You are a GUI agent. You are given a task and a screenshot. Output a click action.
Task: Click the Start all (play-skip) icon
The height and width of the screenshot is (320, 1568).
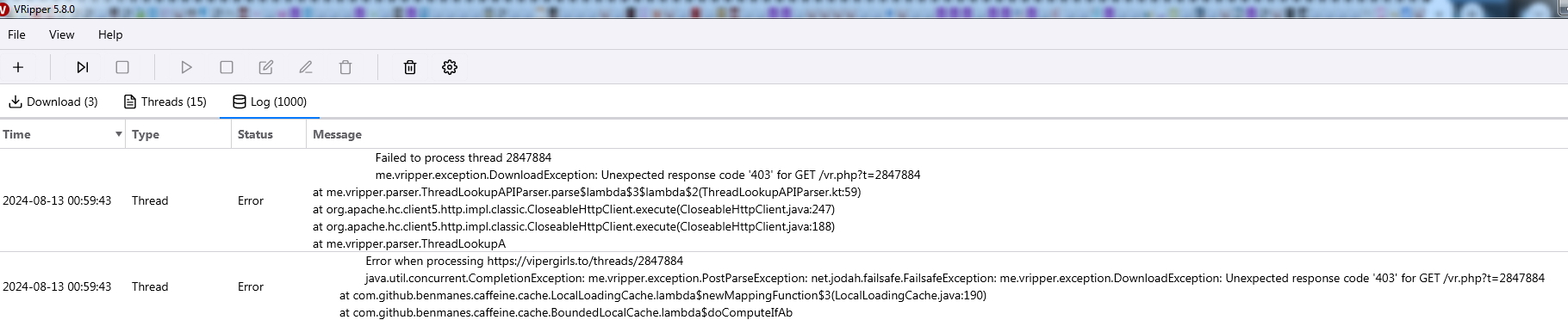pyautogui.click(x=83, y=67)
